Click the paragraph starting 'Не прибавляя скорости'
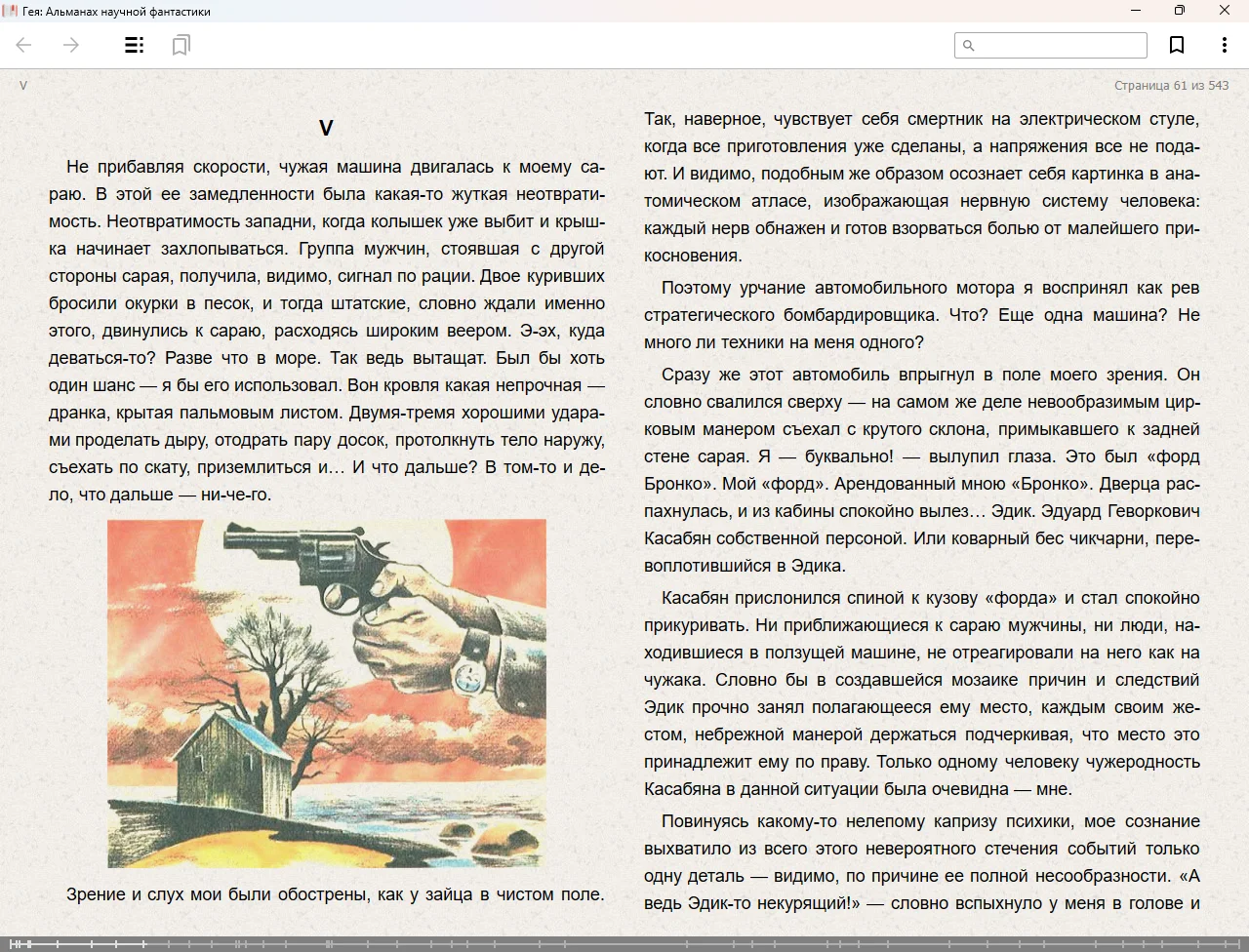The height and width of the screenshot is (952, 1249). pos(327,331)
